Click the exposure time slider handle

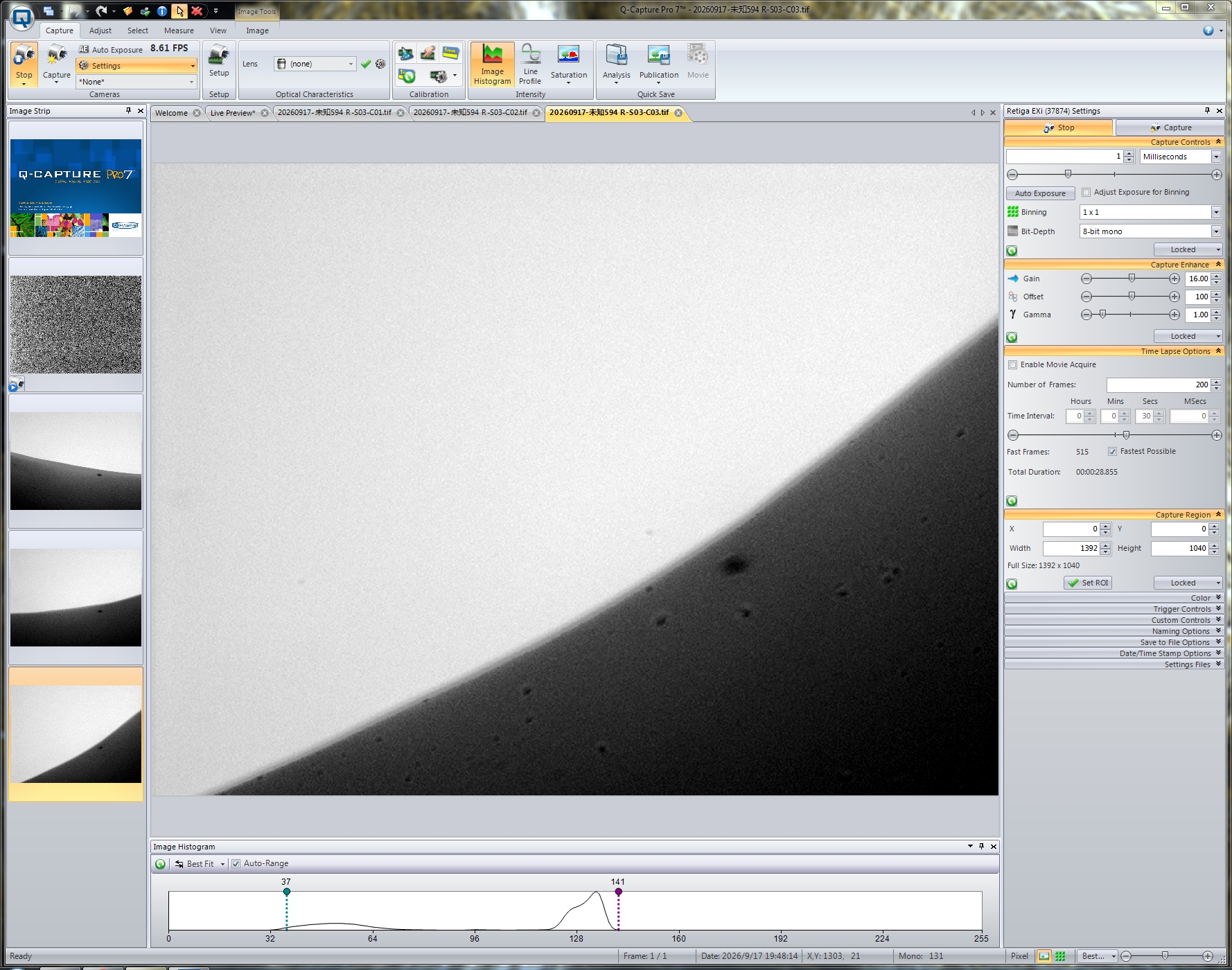pos(1068,175)
